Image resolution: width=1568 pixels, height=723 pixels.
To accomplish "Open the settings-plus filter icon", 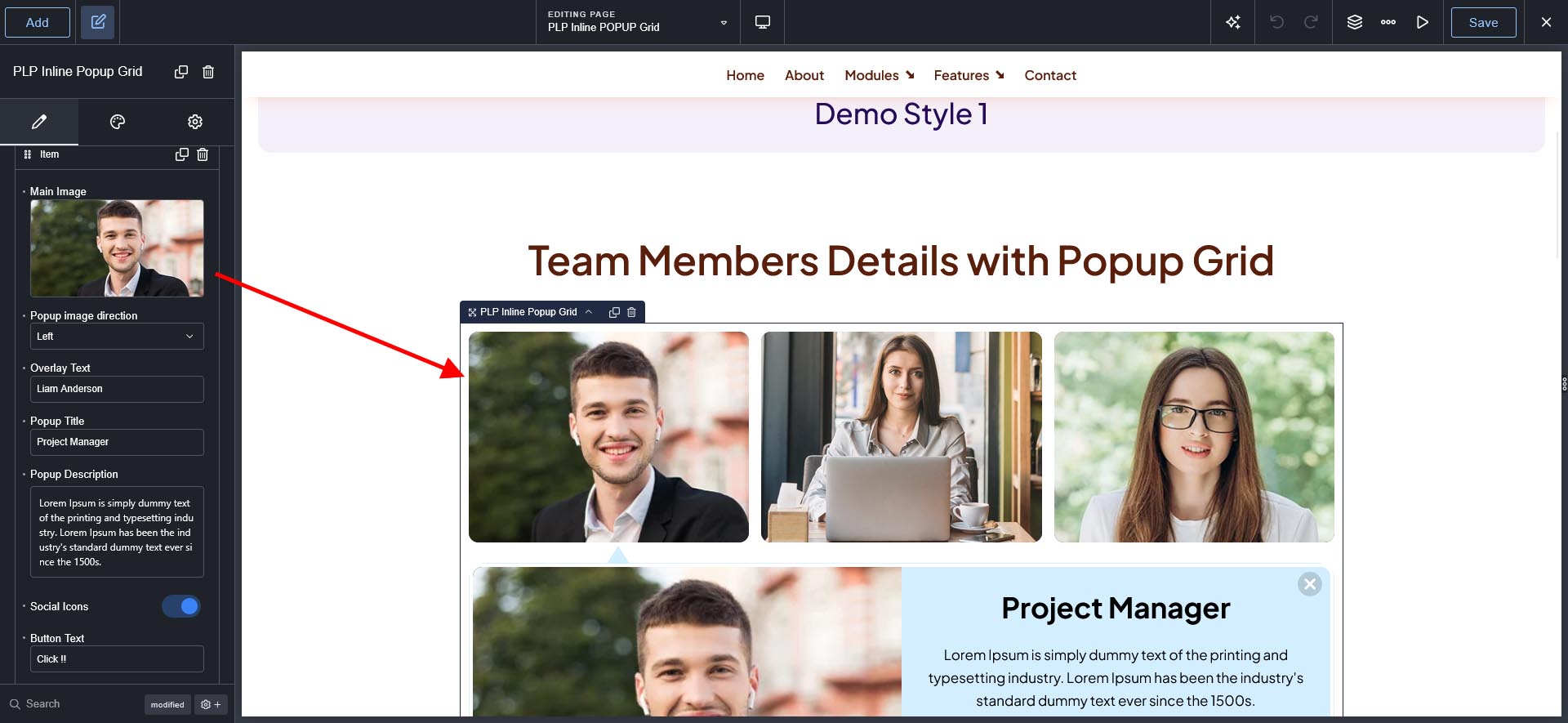I will pos(211,704).
